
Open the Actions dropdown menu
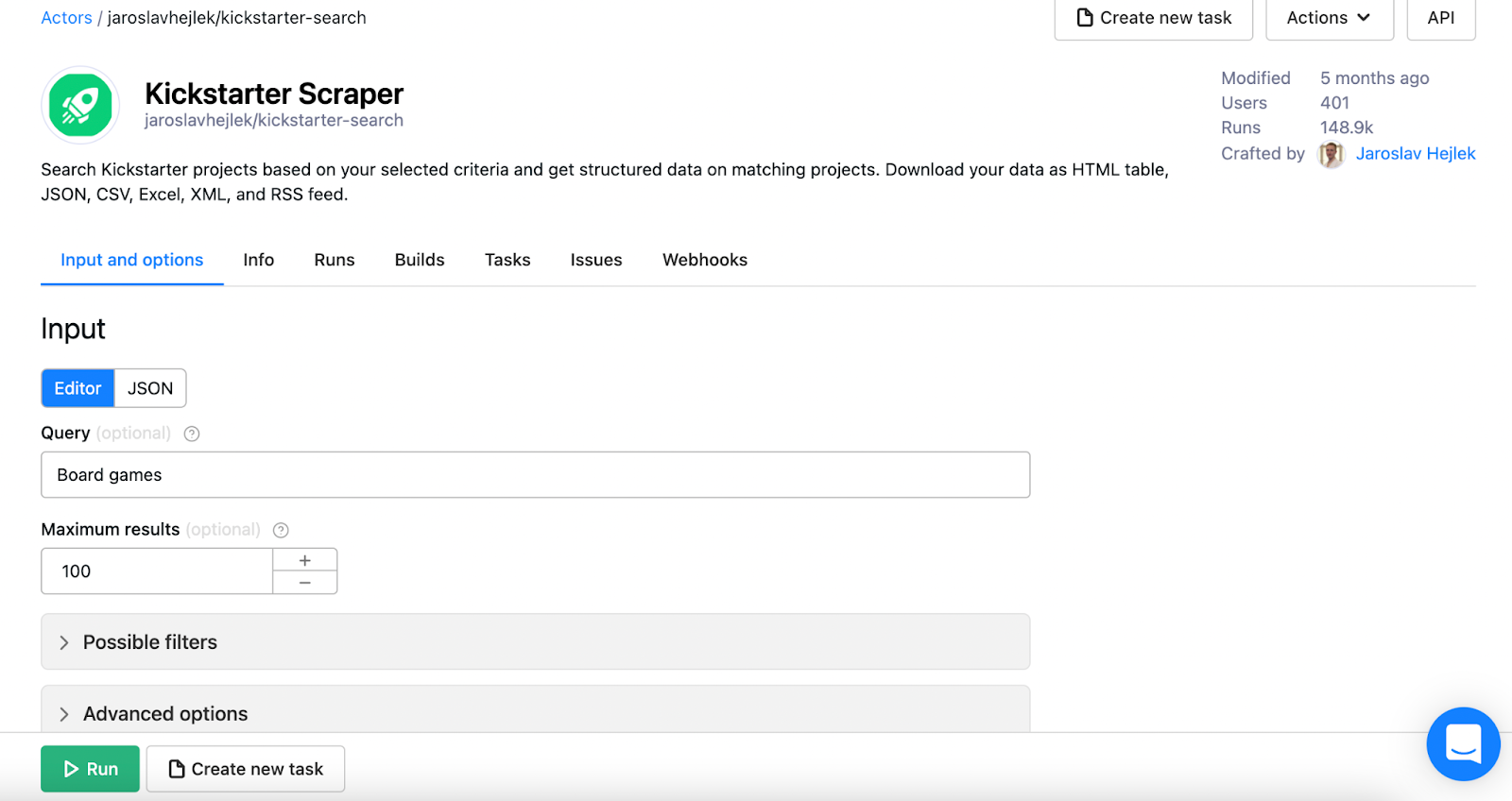click(x=1329, y=18)
